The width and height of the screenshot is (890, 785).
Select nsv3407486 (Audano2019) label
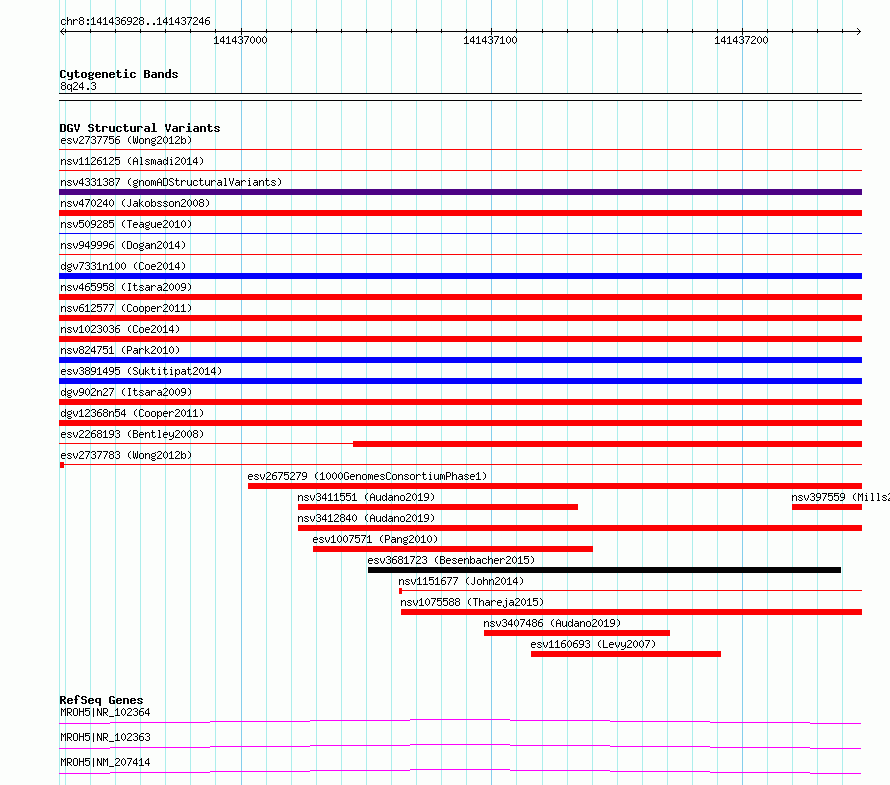click(x=552, y=623)
